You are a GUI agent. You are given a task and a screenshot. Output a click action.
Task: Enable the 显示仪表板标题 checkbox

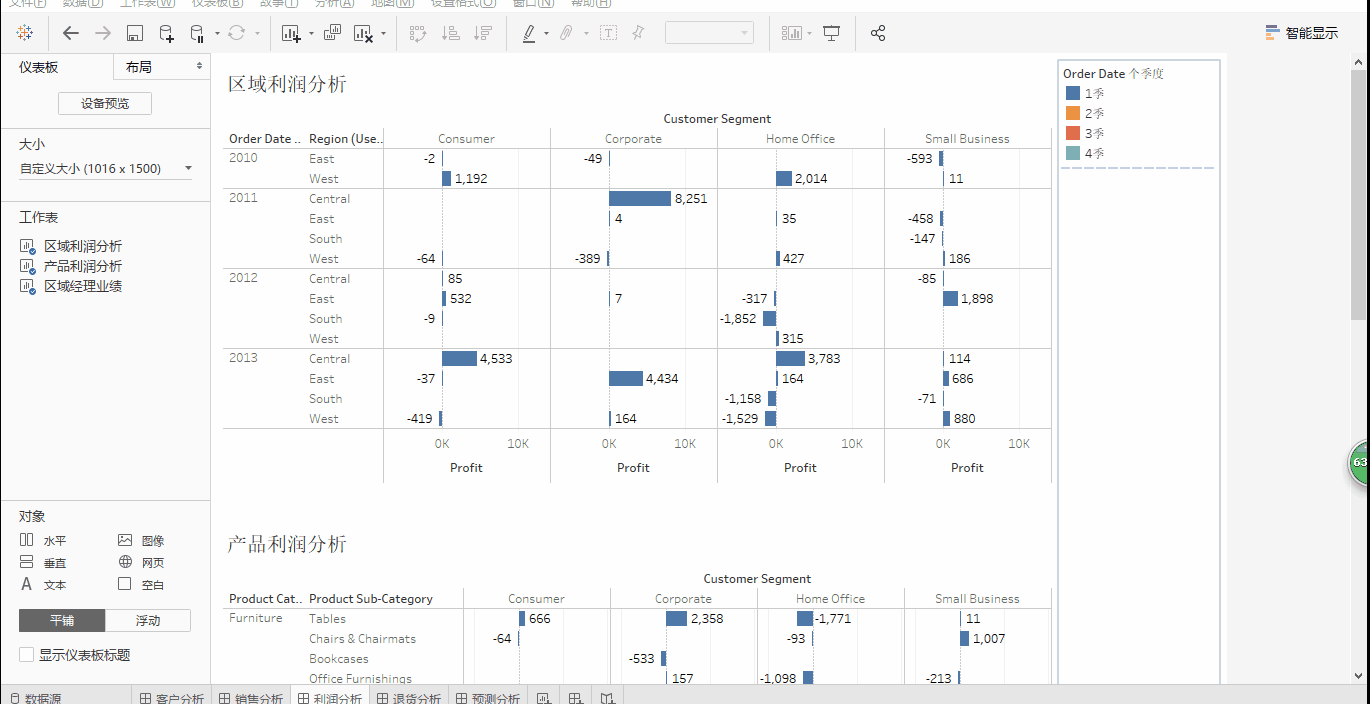[x=26, y=655]
